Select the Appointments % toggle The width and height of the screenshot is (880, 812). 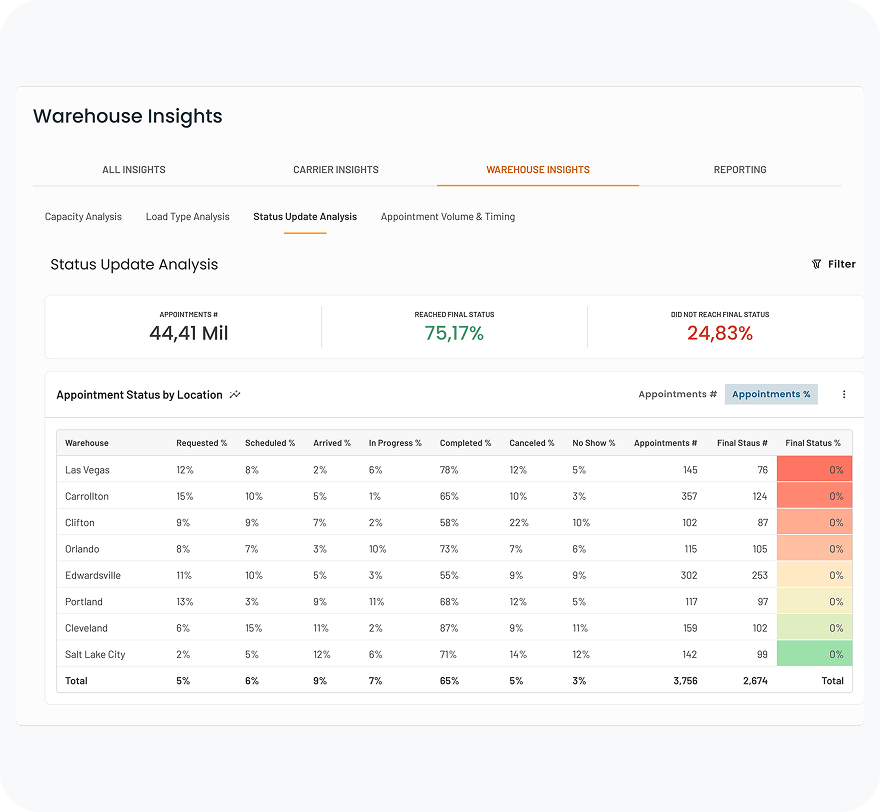point(771,394)
